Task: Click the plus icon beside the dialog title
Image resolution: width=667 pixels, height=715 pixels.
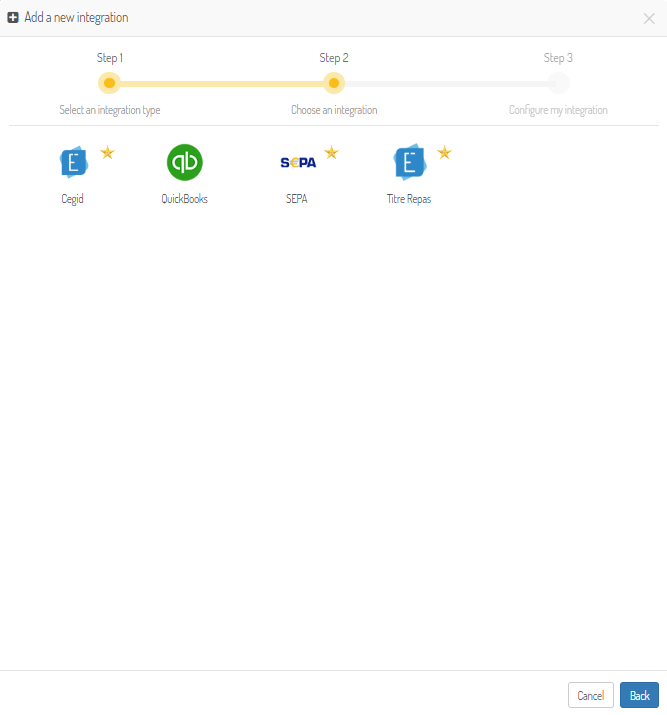Action: 13,18
